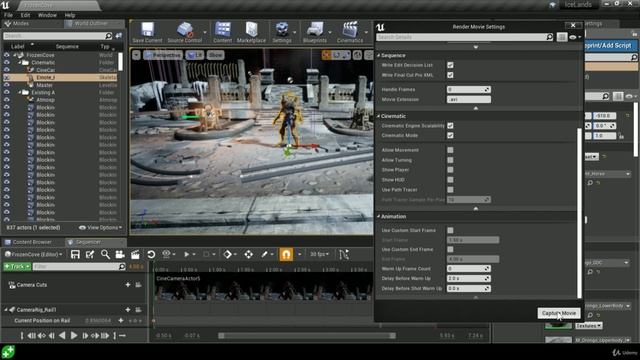Toggle the orange snapping magnet icon
Screen dimensions: 640x360
click(x=286, y=255)
